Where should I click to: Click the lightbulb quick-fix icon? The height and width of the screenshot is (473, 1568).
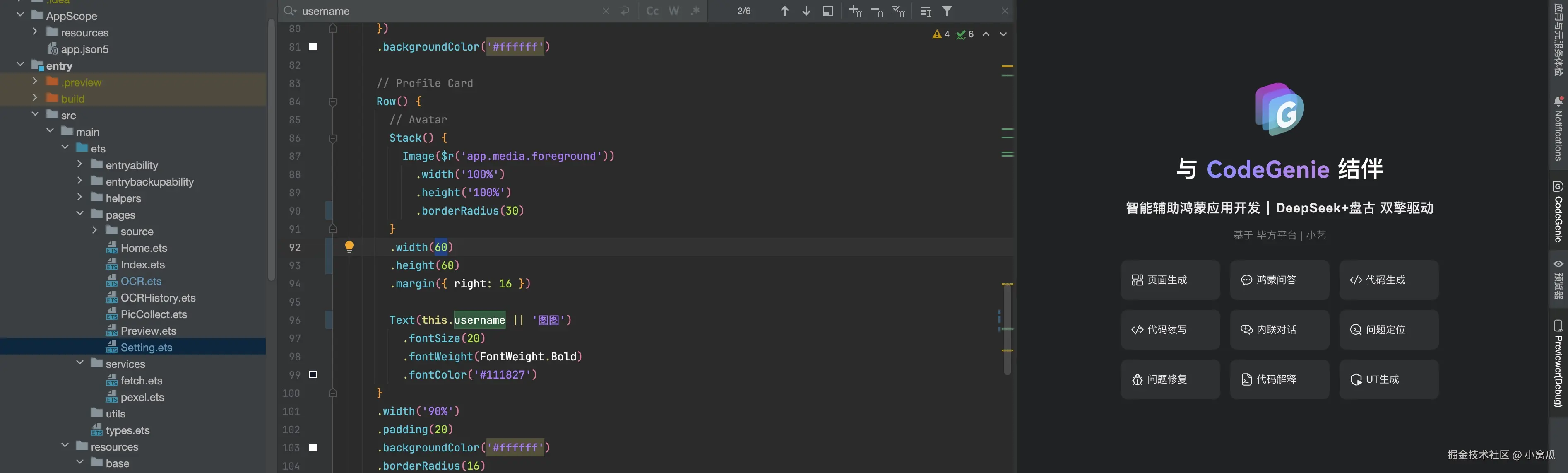pos(349,246)
